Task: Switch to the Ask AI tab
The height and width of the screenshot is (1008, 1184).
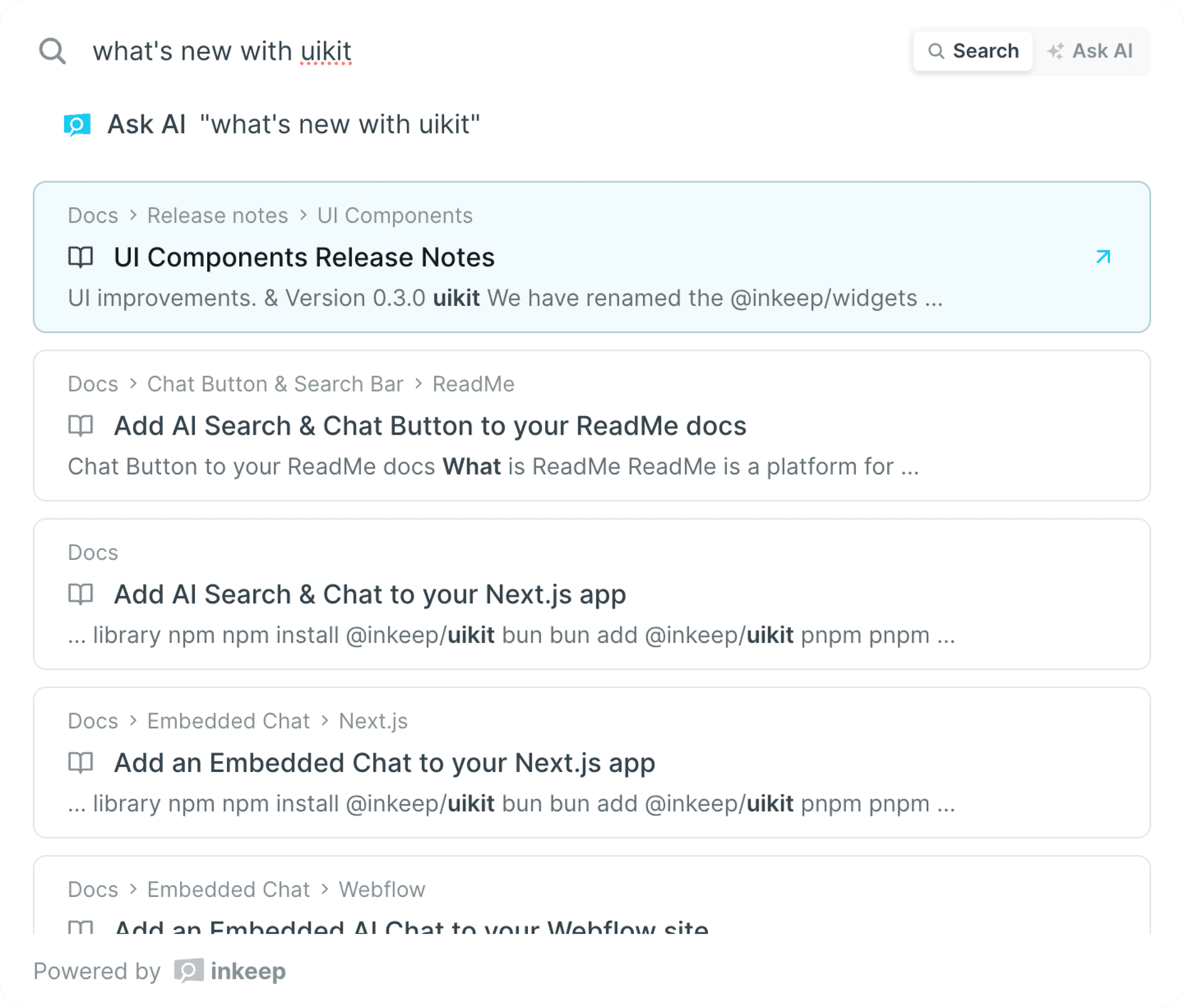Action: (x=1090, y=51)
